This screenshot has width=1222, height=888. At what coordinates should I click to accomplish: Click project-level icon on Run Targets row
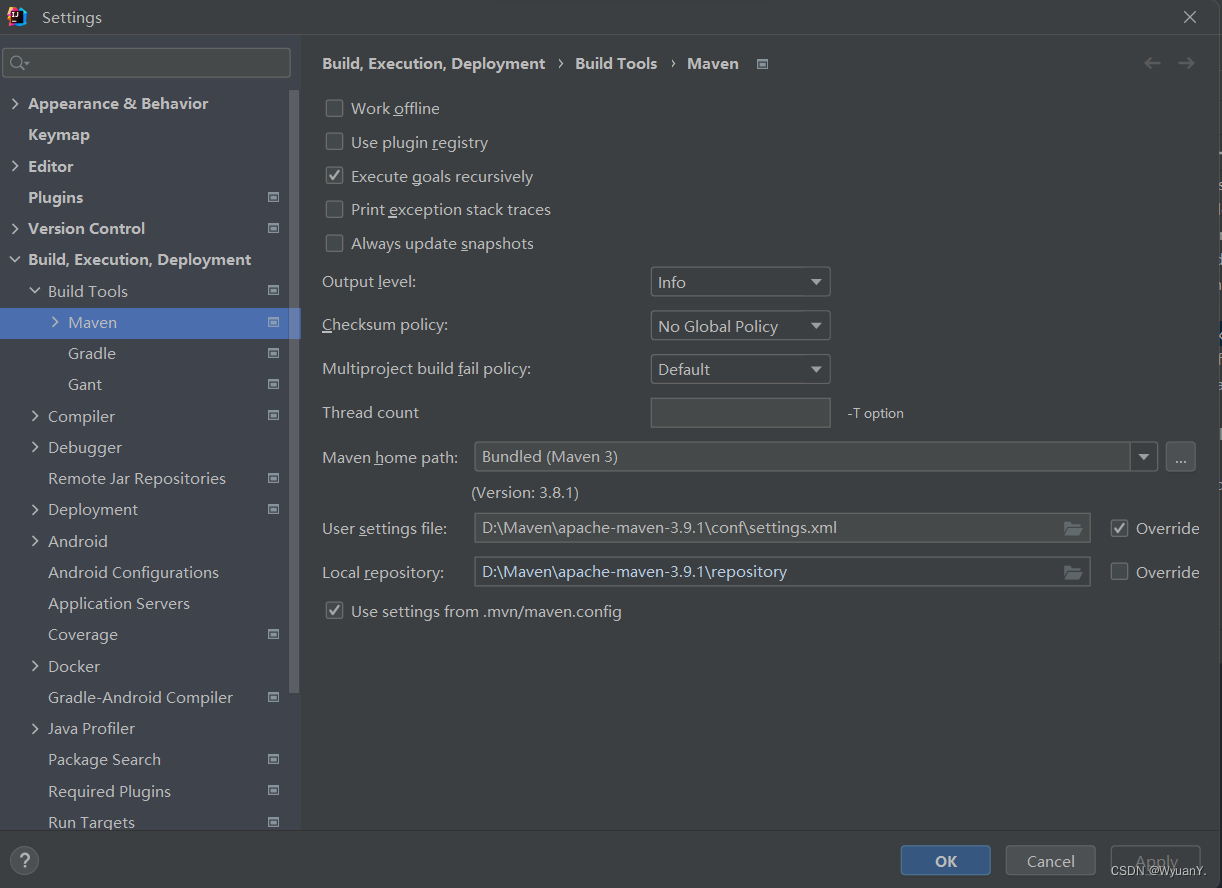[273, 822]
